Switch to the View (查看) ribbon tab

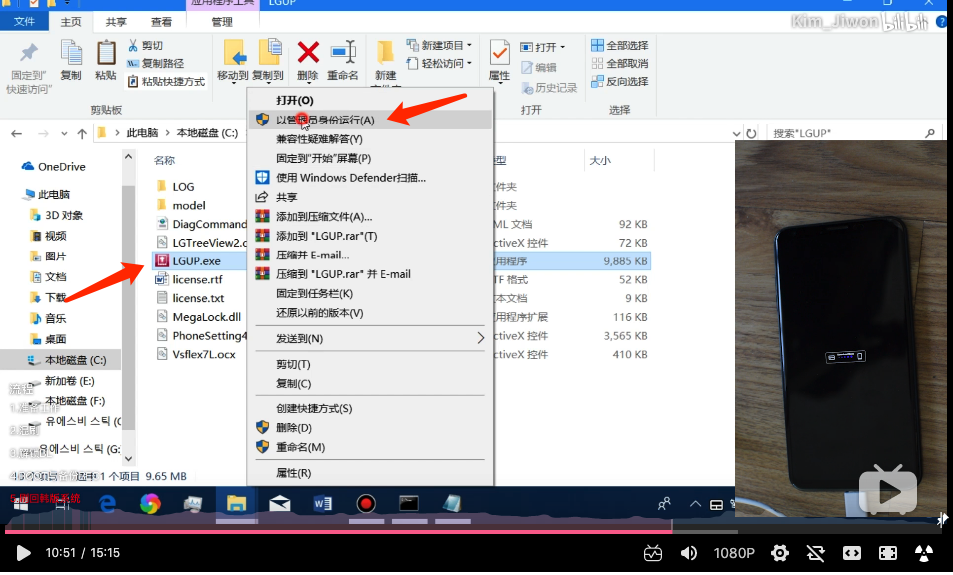click(x=161, y=22)
